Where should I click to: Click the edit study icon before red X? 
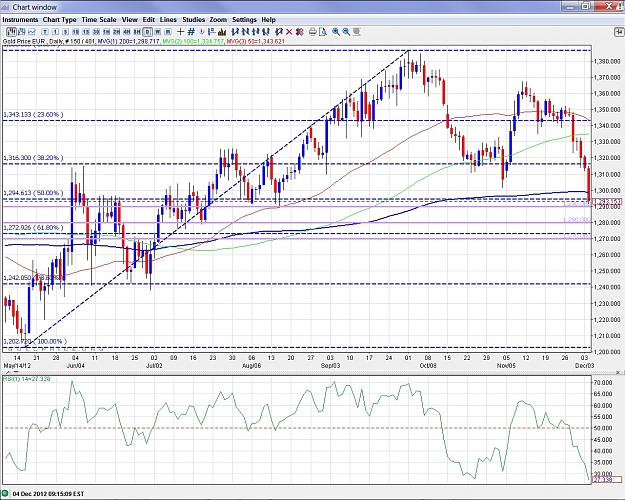tap(279, 32)
